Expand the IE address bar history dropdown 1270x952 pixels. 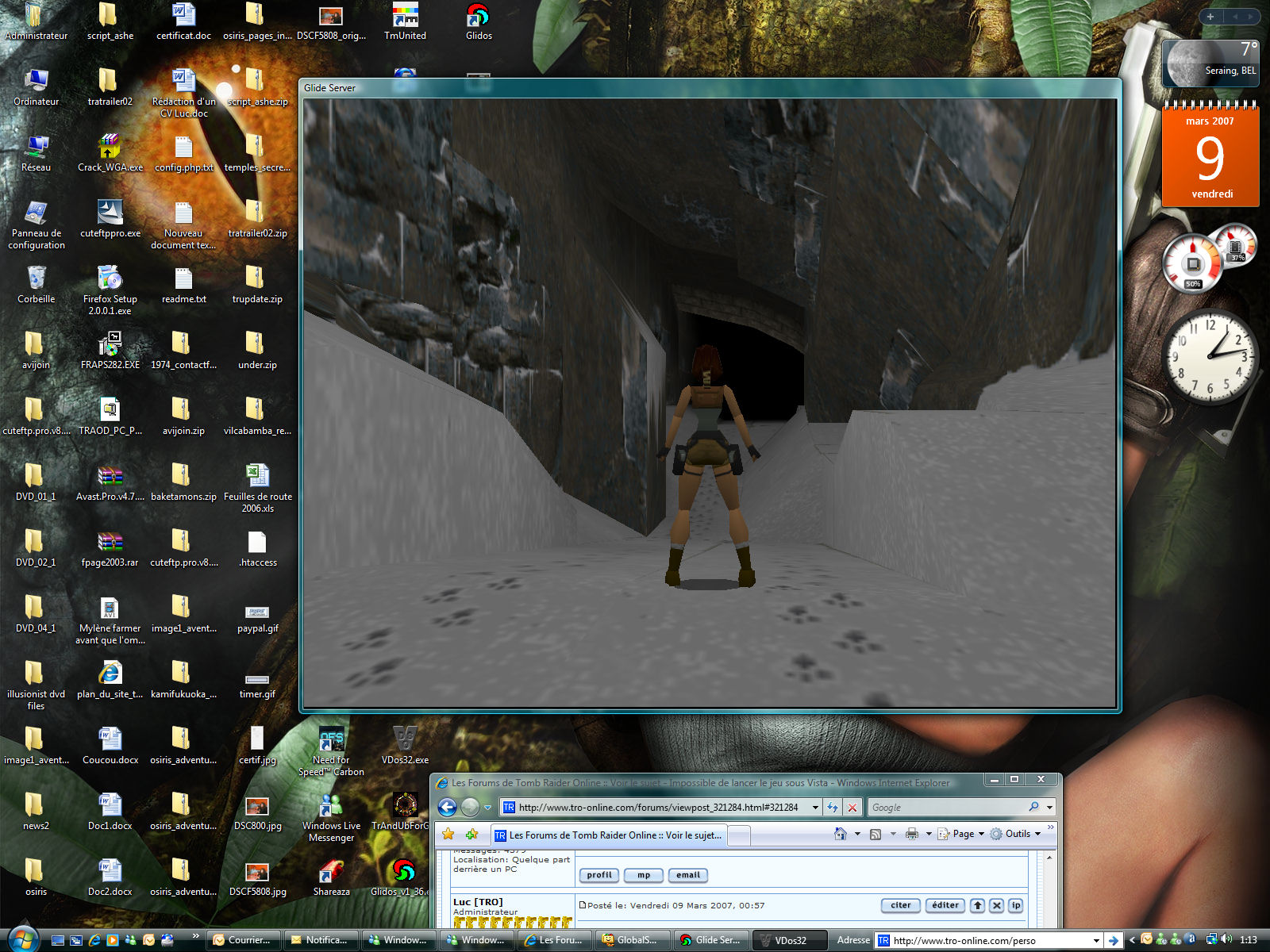tap(815, 808)
